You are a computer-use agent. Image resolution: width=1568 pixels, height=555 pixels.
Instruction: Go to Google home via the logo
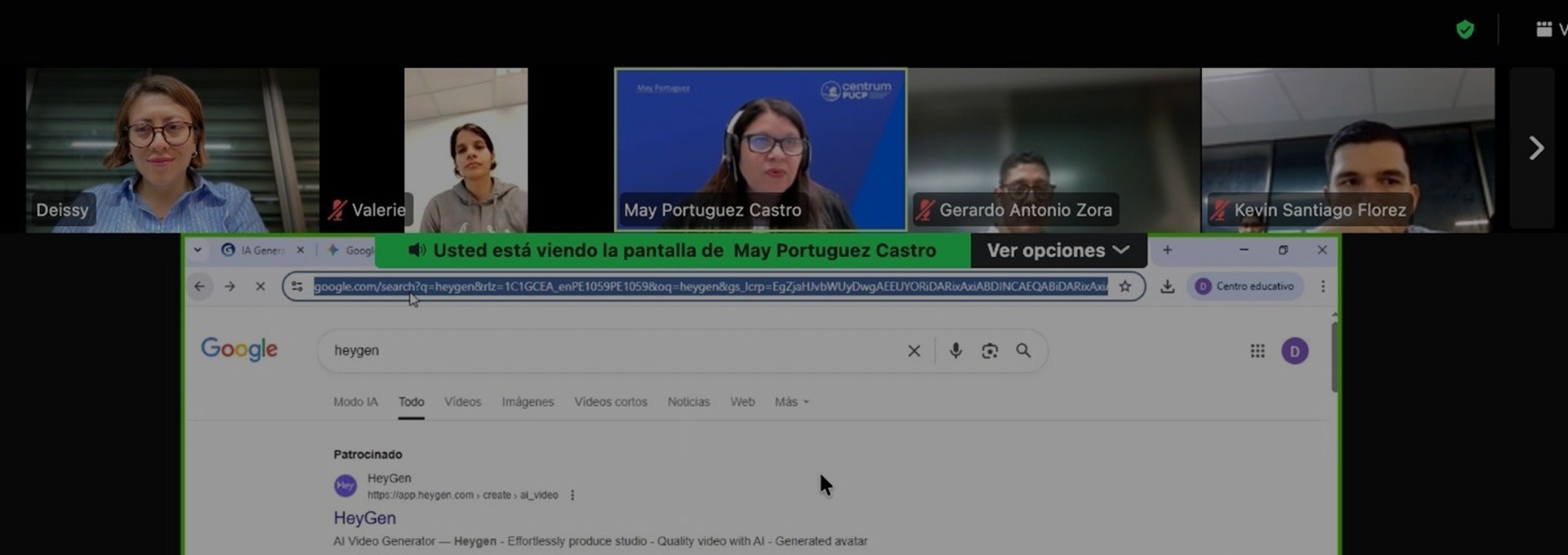click(x=239, y=349)
